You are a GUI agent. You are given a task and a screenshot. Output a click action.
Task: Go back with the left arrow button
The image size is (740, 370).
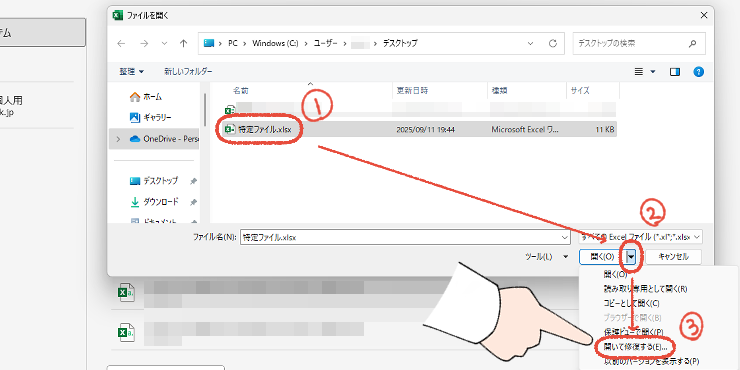[x=121, y=43]
